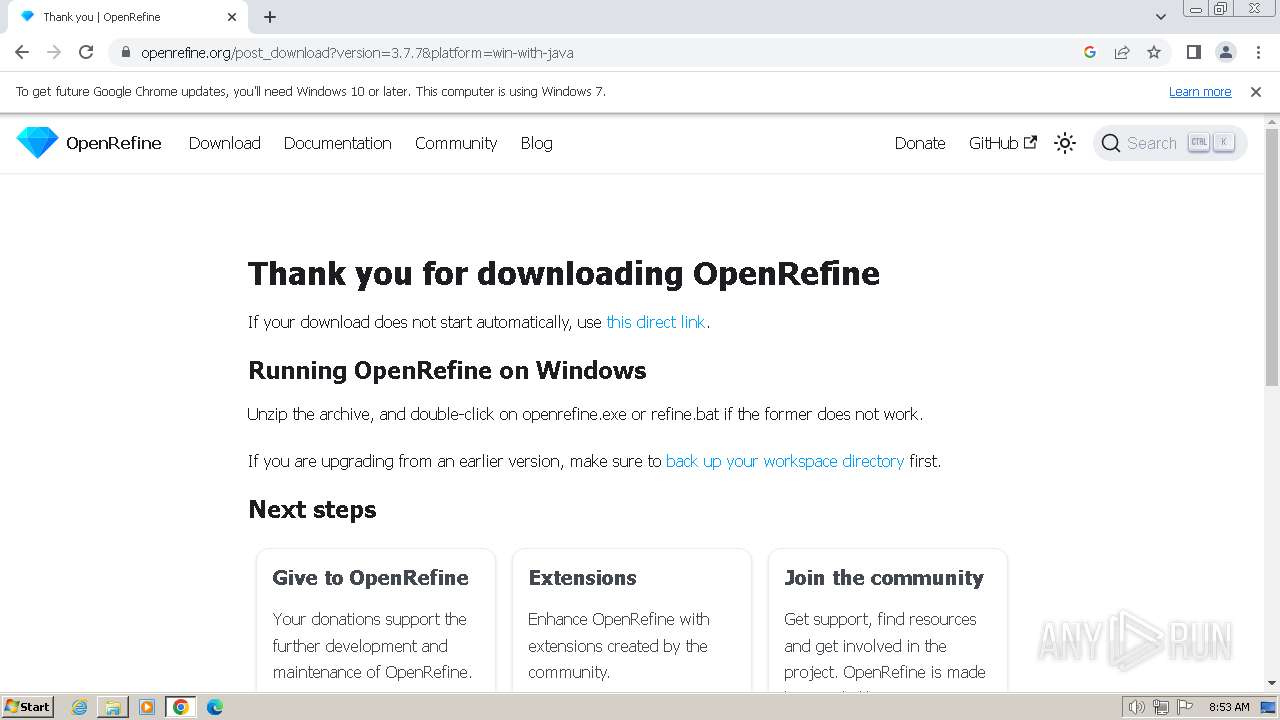Open the Chrome profile menu
The image size is (1280, 720).
(1225, 52)
